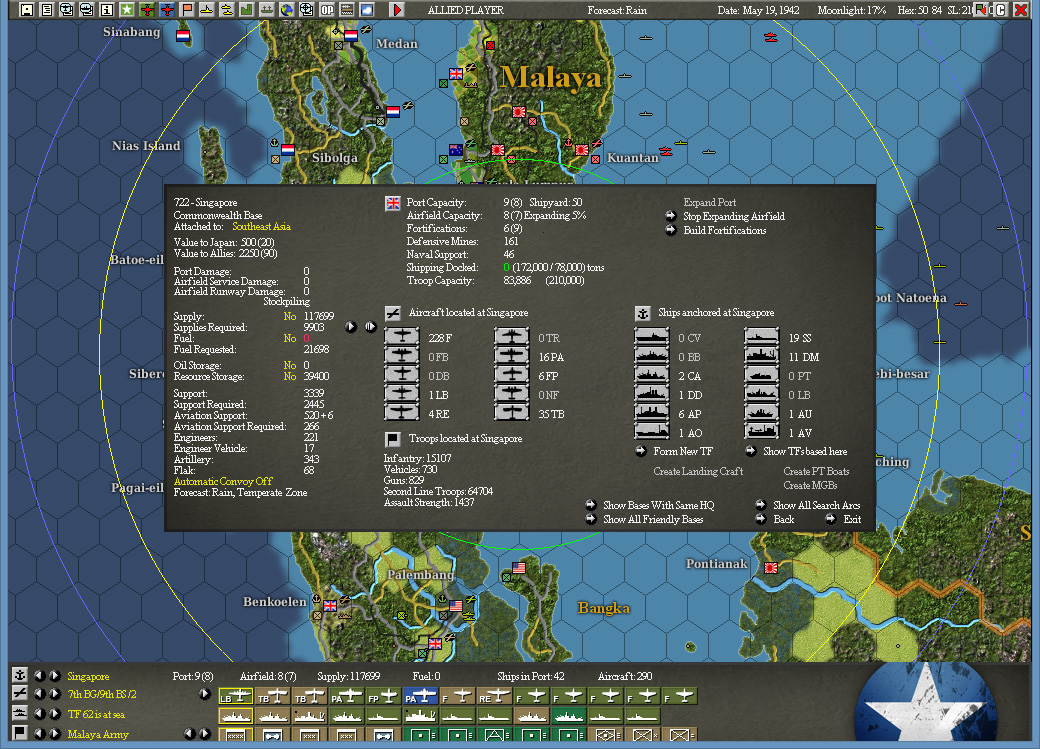Click the 'i' information icon in the toolbar
Image resolution: width=1040 pixels, height=749 pixels.
coord(106,9)
